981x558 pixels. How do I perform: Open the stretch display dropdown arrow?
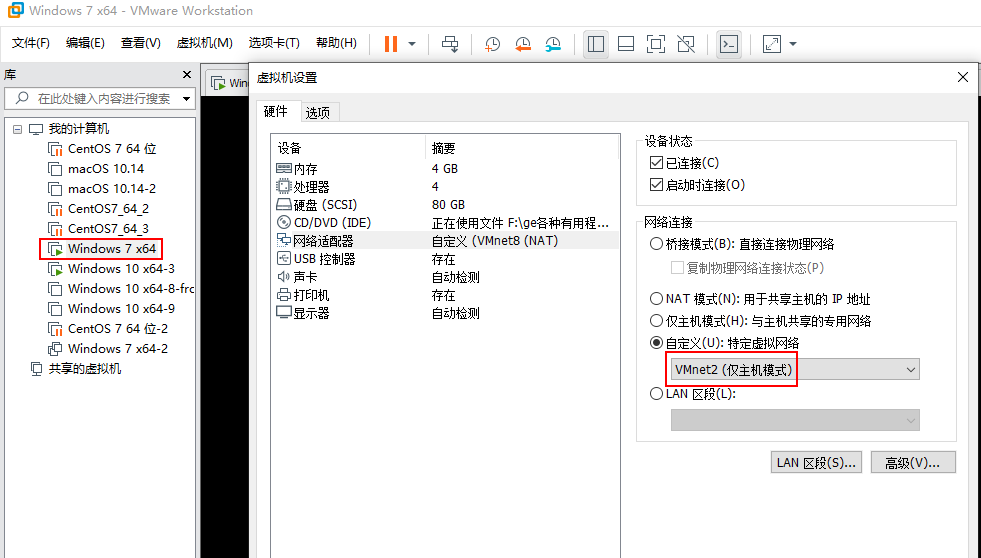(x=793, y=44)
